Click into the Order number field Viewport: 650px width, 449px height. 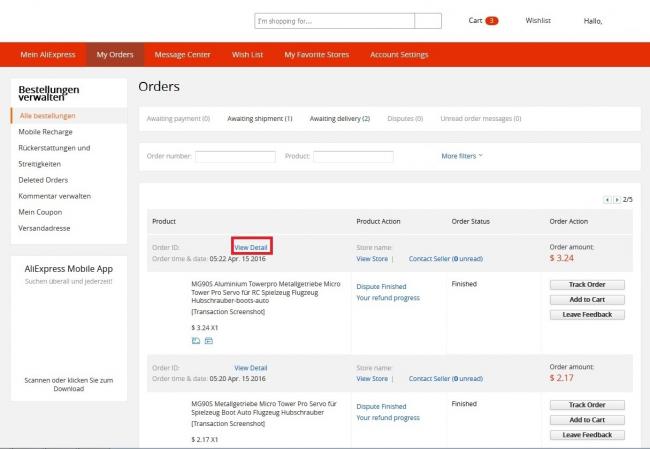pyautogui.click(x=235, y=156)
